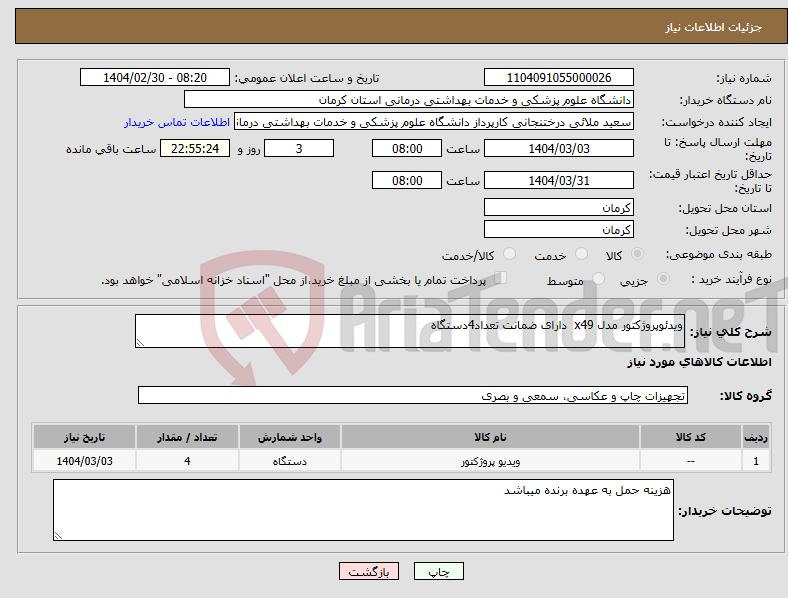Click the واحد شمارش column header
The width and height of the screenshot is (788, 598).
[290, 437]
